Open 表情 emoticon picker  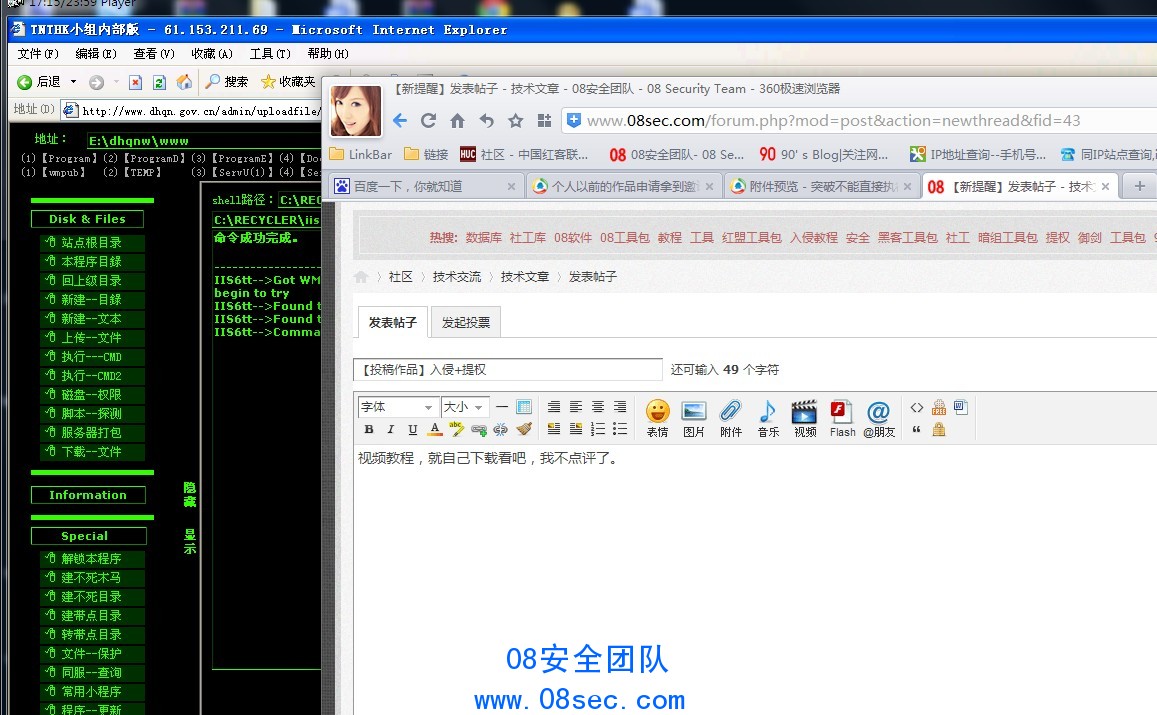pos(657,418)
